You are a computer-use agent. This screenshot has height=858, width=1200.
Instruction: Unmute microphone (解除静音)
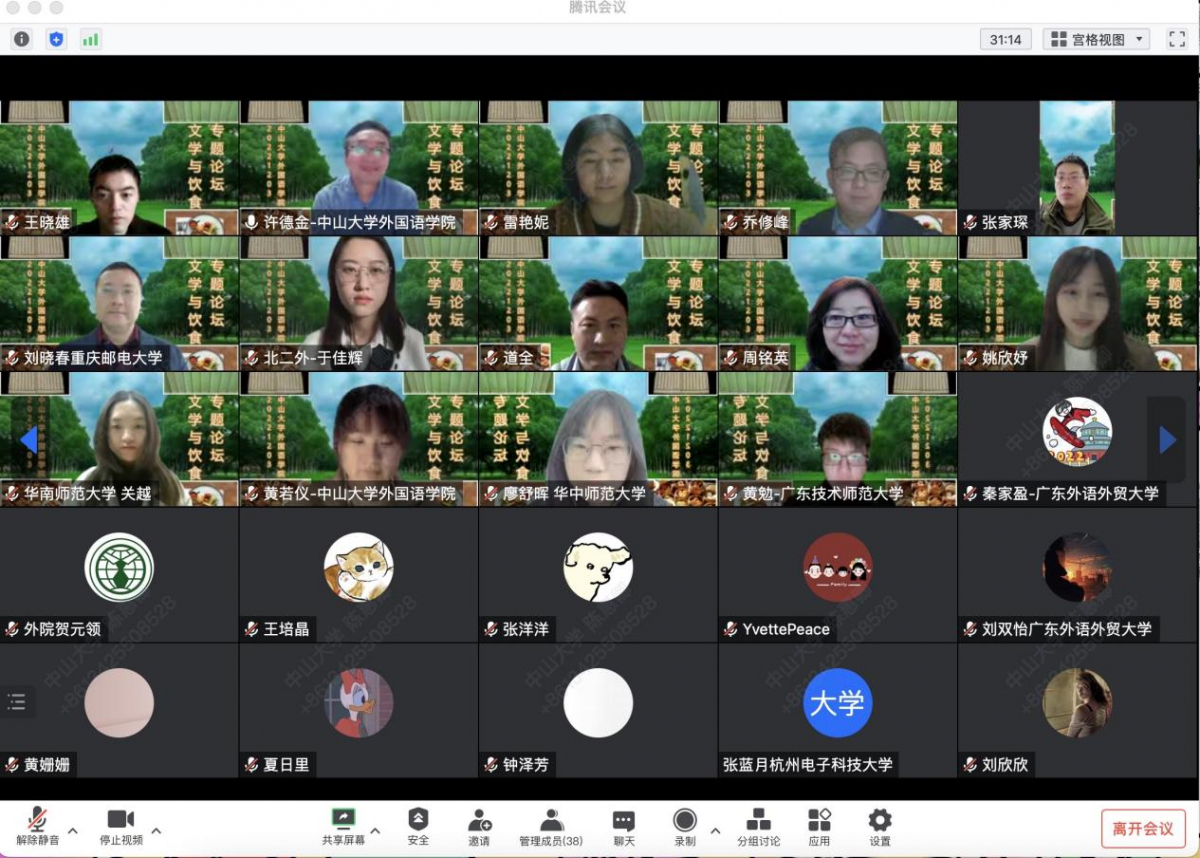coord(38,827)
